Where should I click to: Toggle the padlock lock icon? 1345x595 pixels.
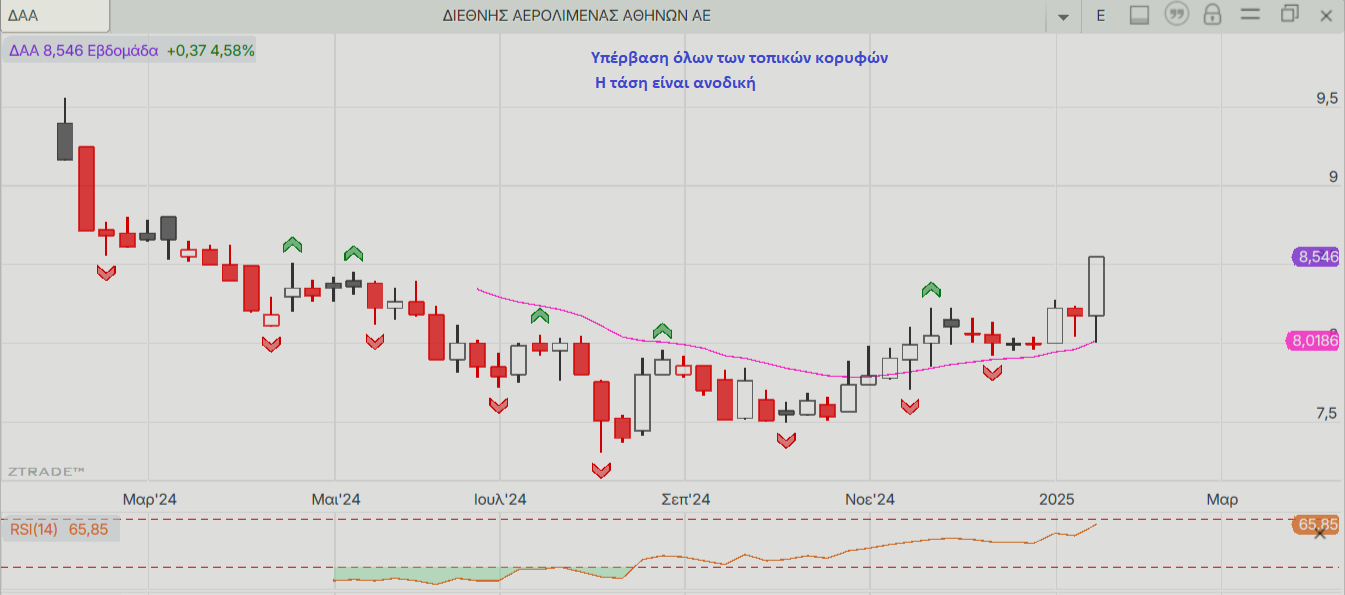(1212, 15)
